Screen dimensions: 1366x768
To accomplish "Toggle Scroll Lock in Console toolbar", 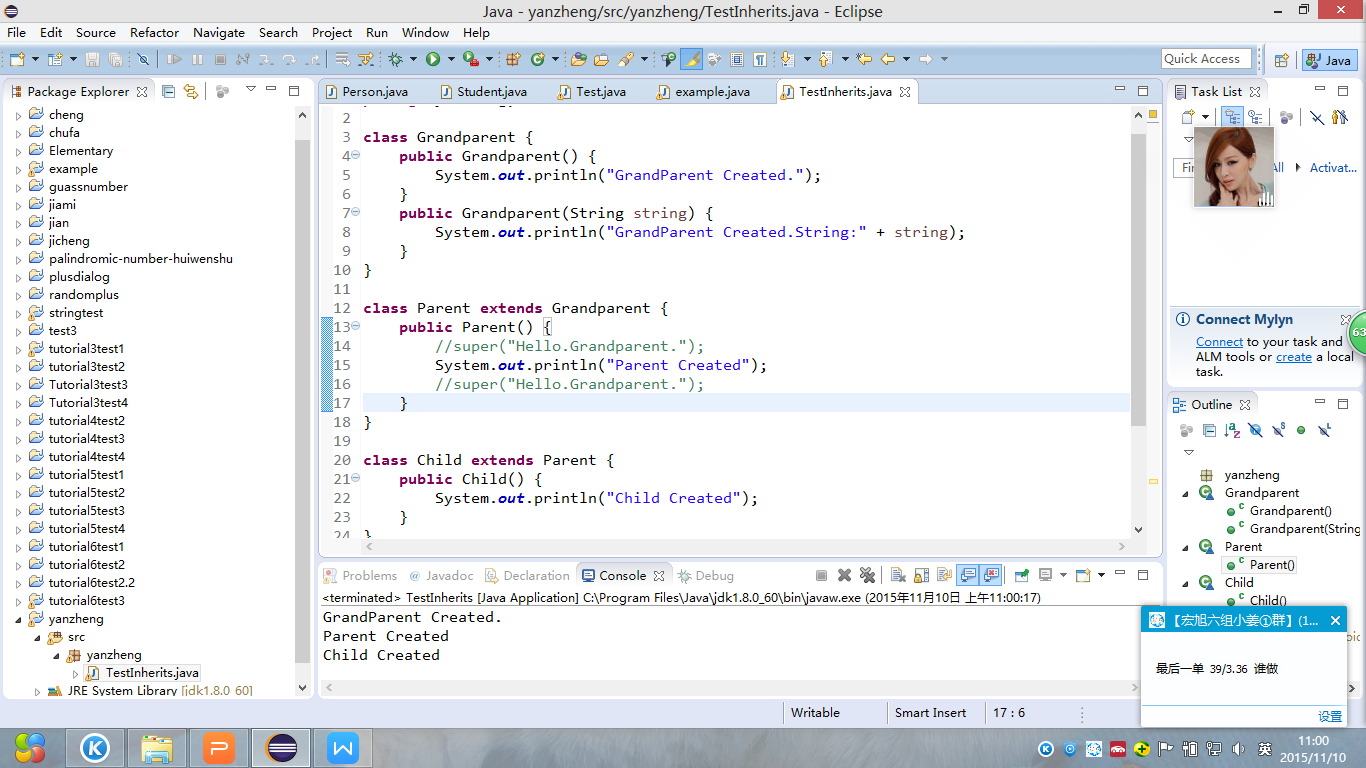I will coord(921,575).
